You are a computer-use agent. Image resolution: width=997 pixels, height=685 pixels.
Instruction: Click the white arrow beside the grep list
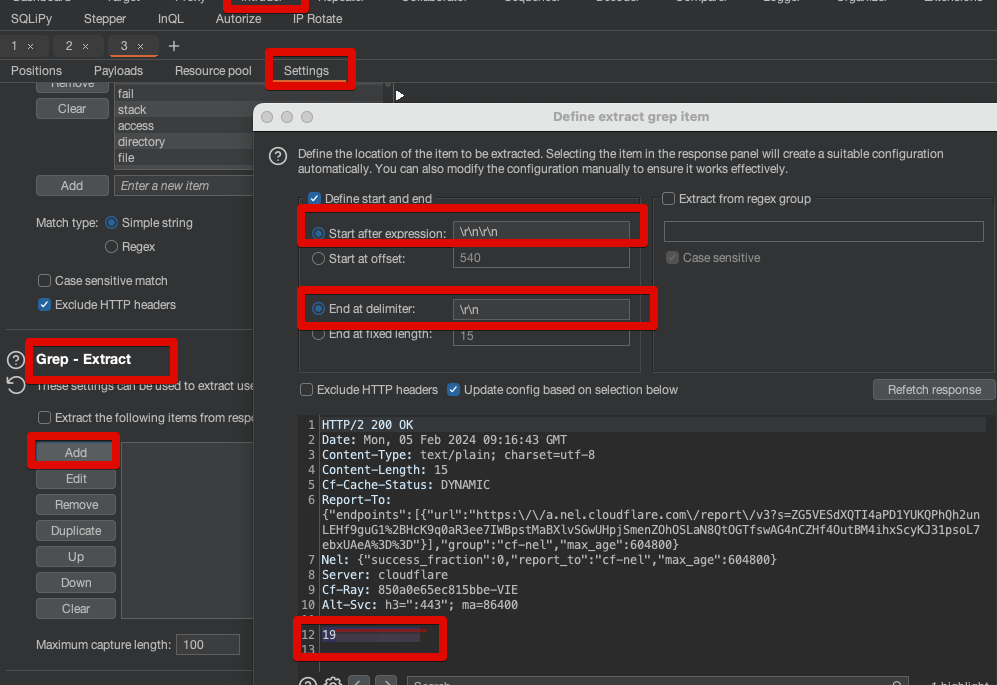(x=399, y=95)
